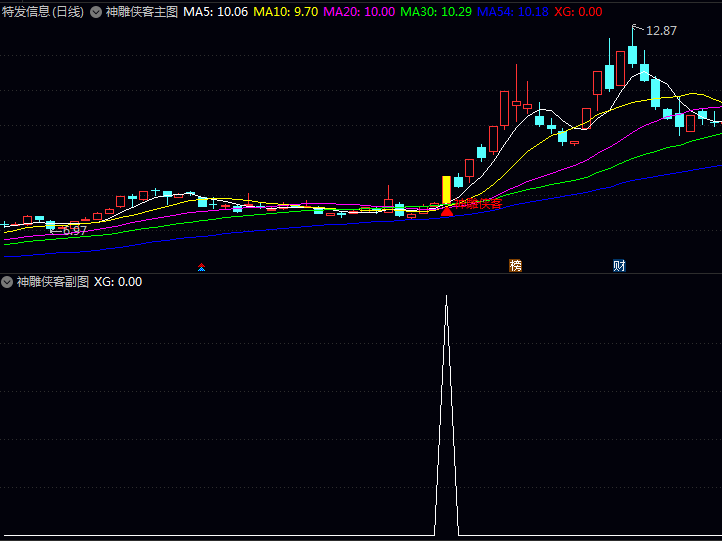Click the 6.97 low price label

[x=73, y=231]
